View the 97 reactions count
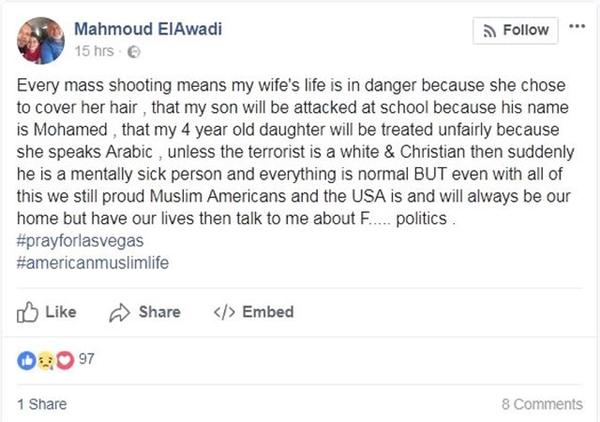Viewport: 600px width, 422px height. pyautogui.click(x=86, y=359)
